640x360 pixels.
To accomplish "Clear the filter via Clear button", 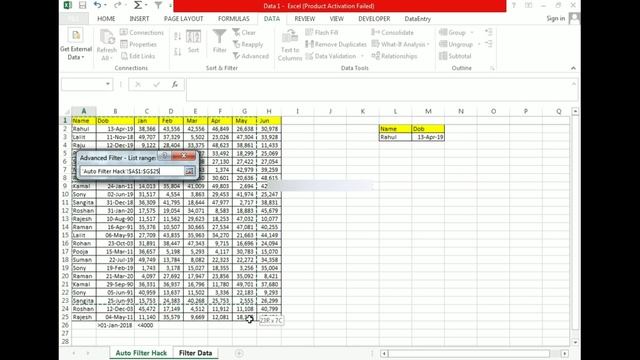I will click(x=244, y=32).
